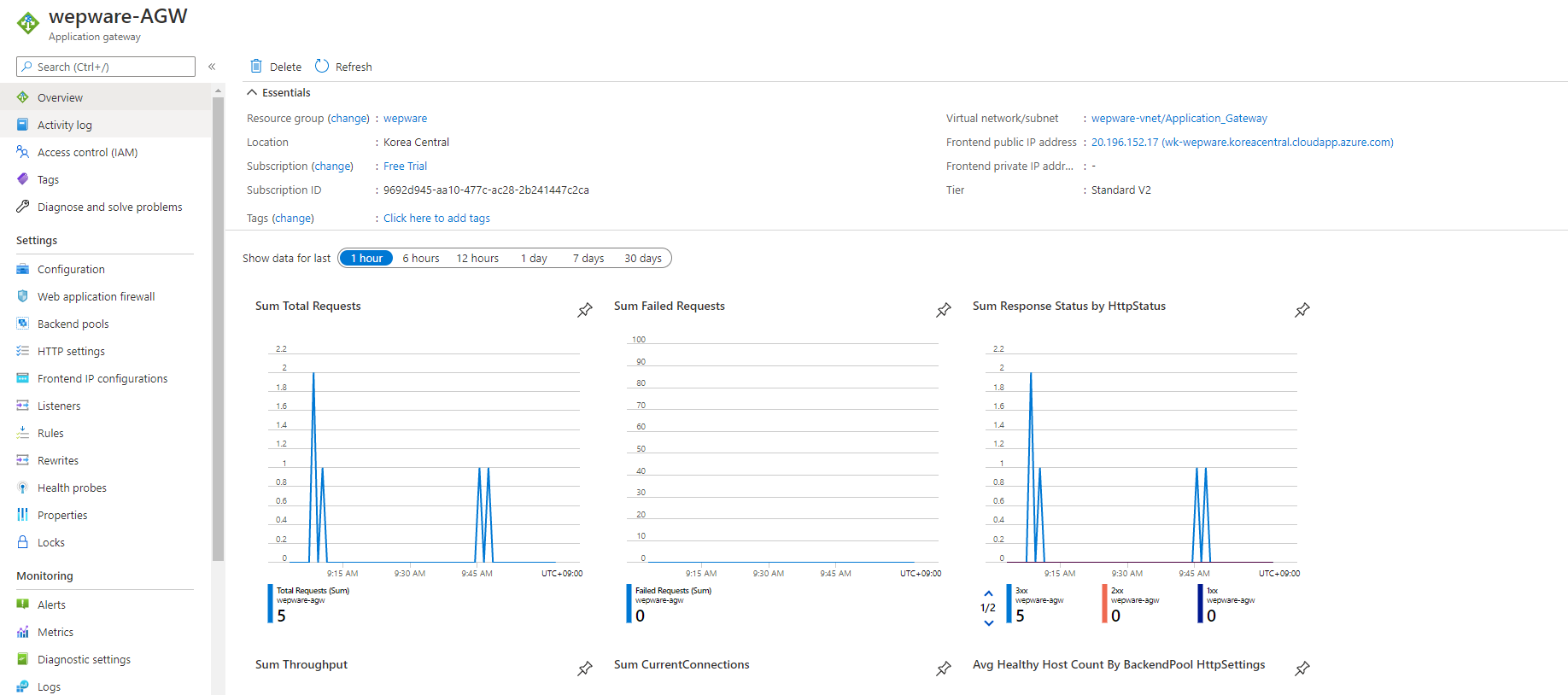Select the 1 hour time range
The width and height of the screenshot is (1568, 695).
(366, 258)
